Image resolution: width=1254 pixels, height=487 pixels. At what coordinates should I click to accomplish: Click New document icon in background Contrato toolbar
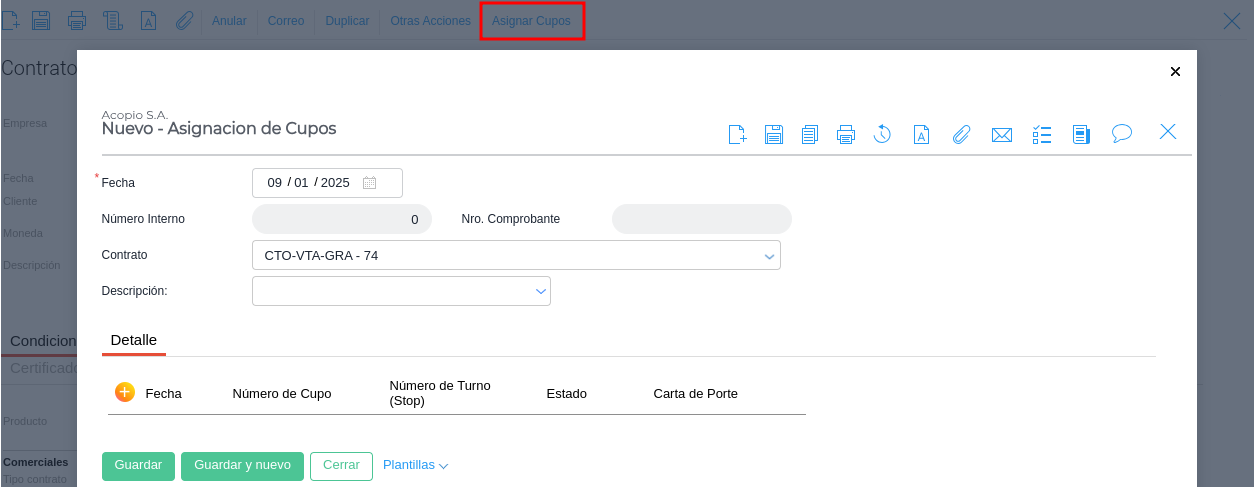coord(10,20)
